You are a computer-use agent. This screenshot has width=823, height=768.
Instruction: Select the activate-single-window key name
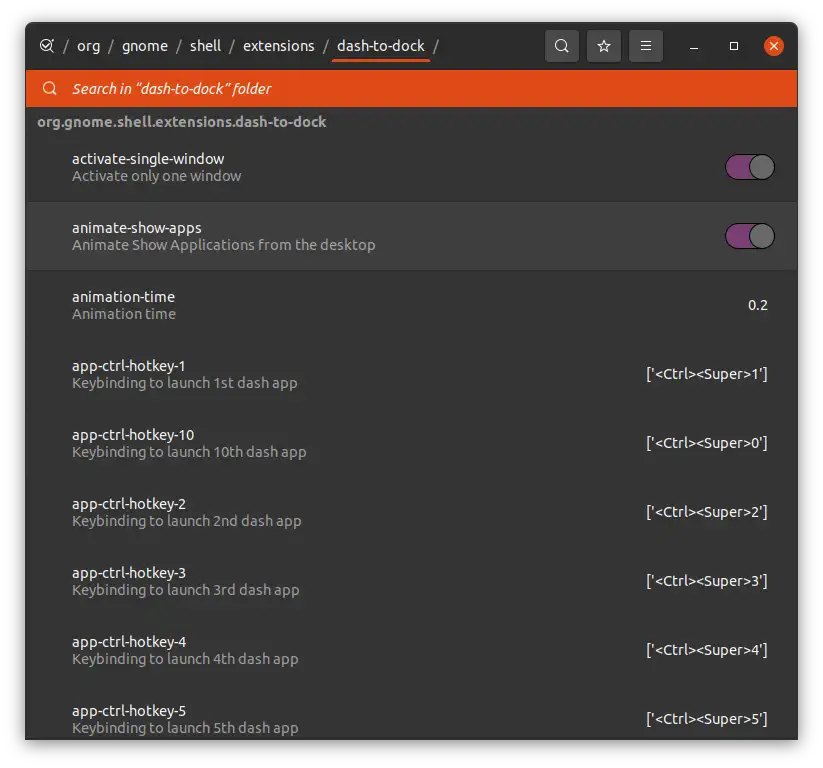pyautogui.click(x=148, y=159)
